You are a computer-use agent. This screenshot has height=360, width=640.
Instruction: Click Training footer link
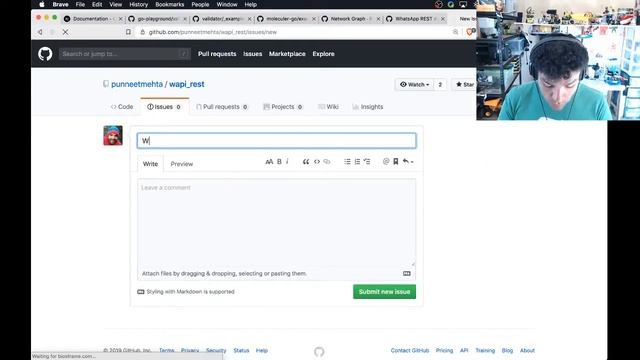coord(485,350)
